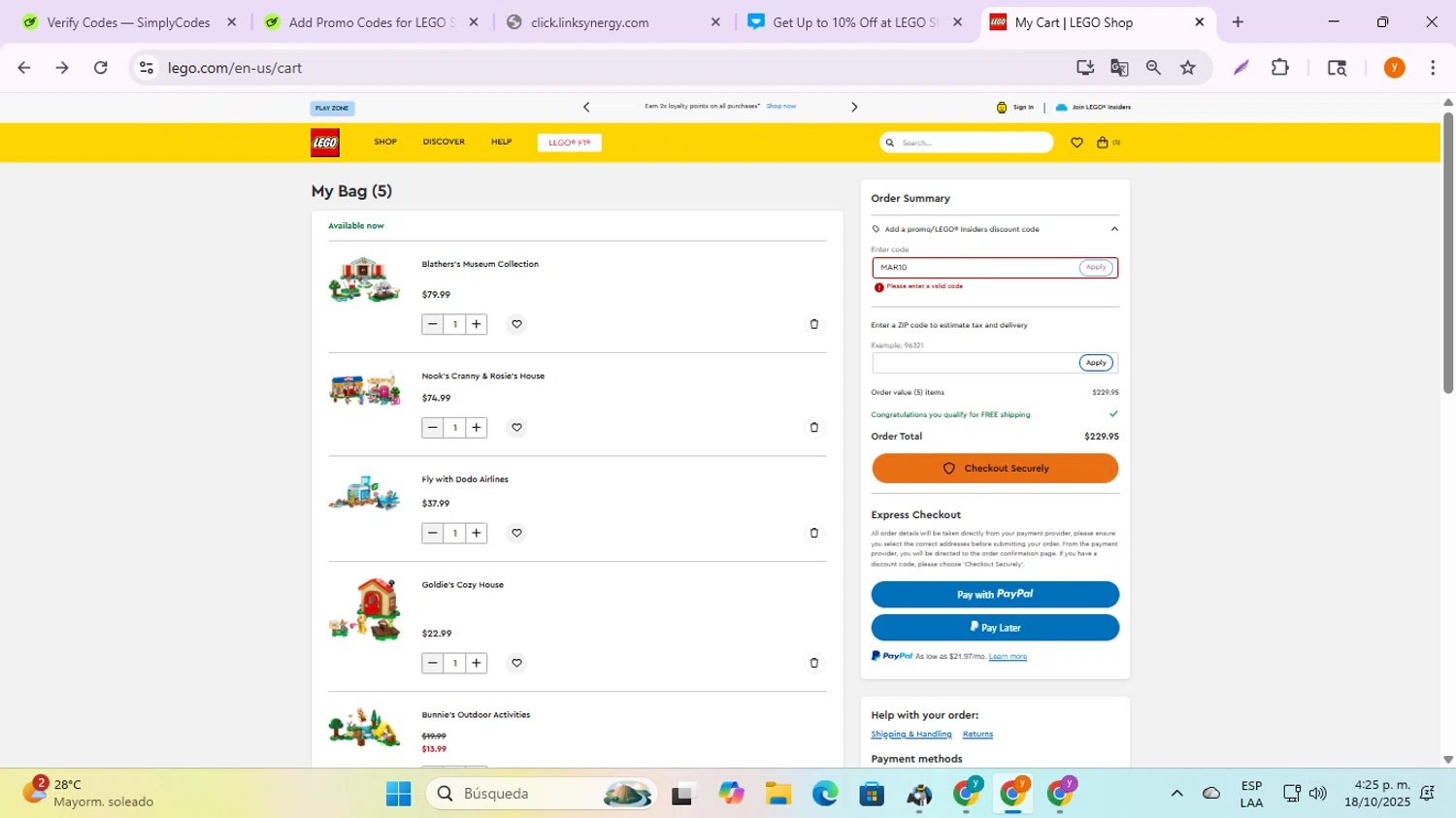The width and height of the screenshot is (1456, 818).
Task: Go back using the browser back arrow
Action: coord(24,67)
